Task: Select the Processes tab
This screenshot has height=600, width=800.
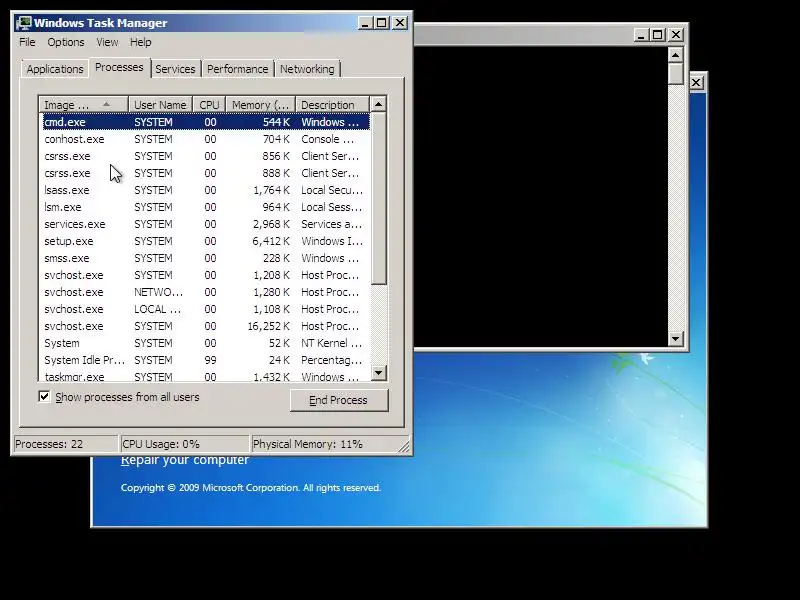Action: point(119,67)
